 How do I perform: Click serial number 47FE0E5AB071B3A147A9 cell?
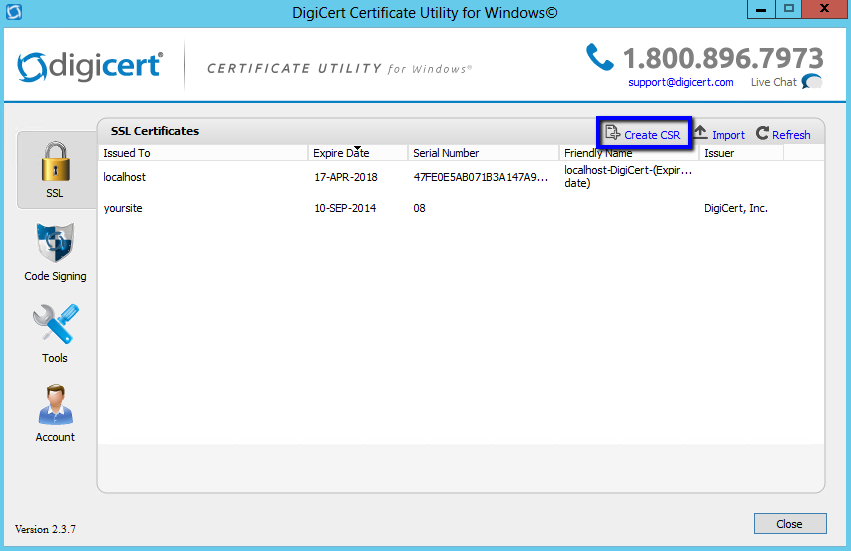[x=481, y=177]
